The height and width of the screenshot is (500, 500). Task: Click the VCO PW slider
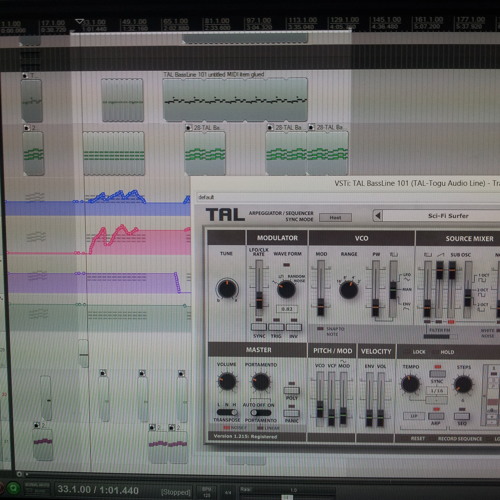[x=376, y=289]
